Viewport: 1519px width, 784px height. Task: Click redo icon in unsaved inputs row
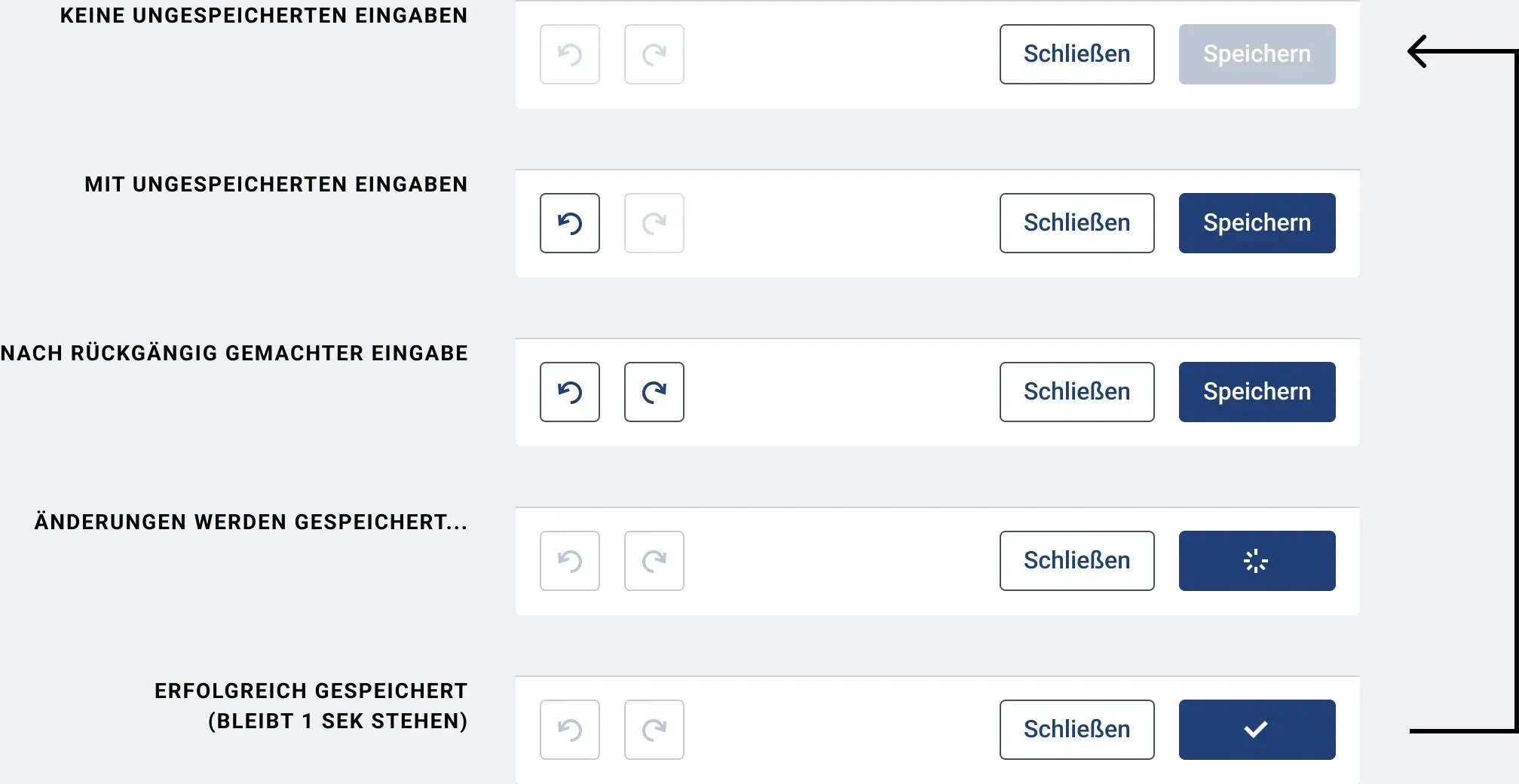(654, 223)
